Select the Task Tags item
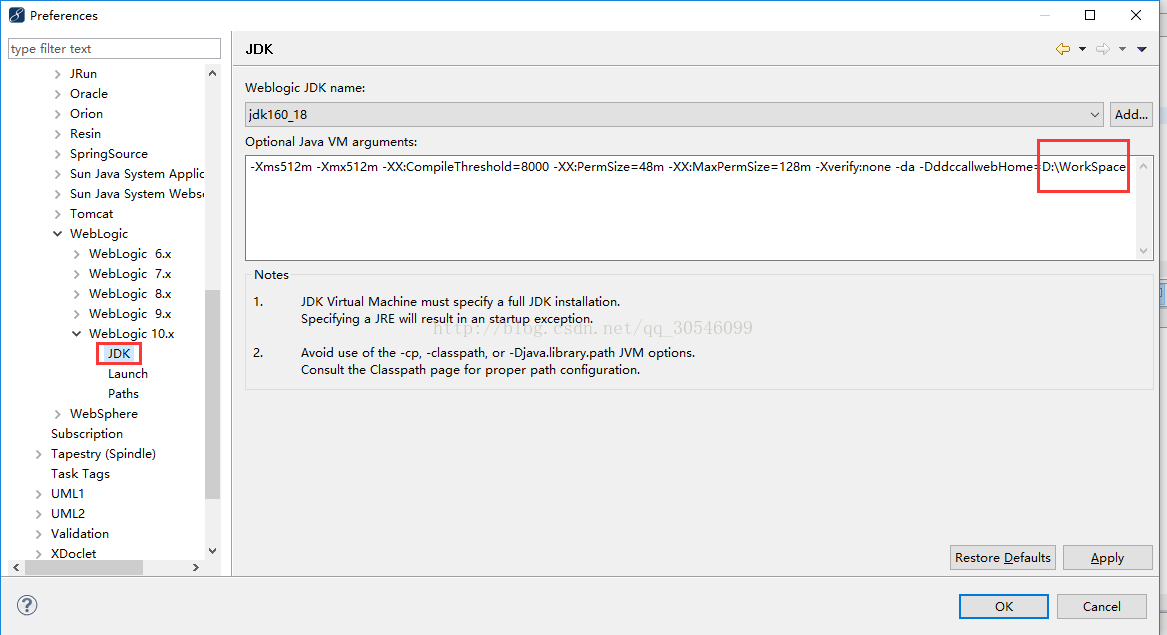Viewport: 1167px width, 635px height. pos(80,474)
